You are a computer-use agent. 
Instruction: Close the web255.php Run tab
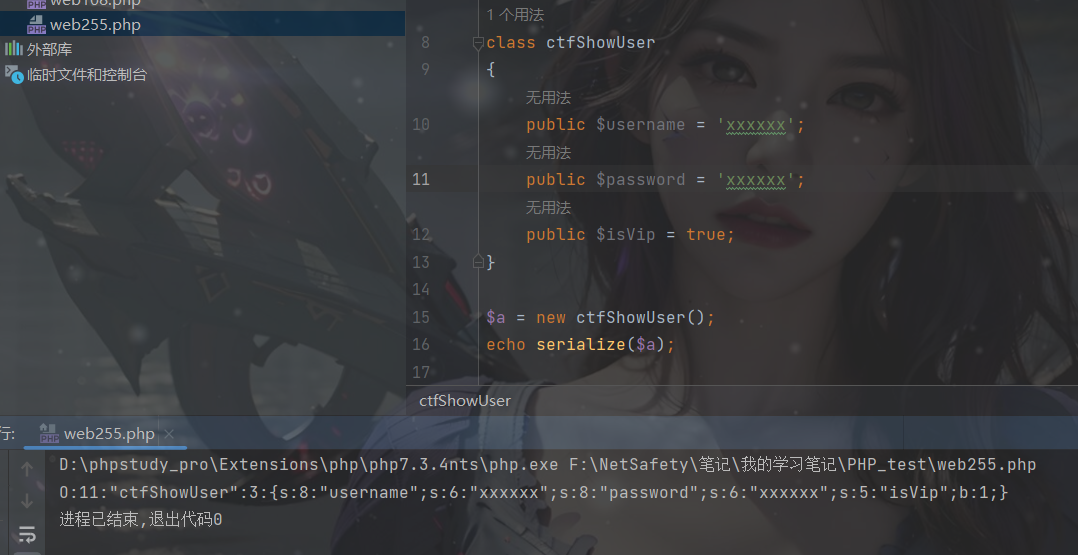[x=169, y=434]
